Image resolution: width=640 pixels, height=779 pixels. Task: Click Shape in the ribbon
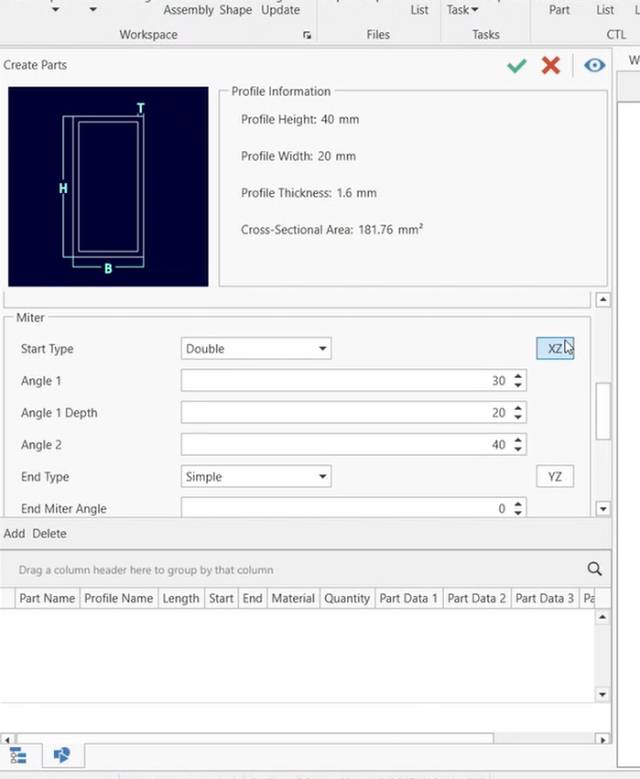pos(236,9)
